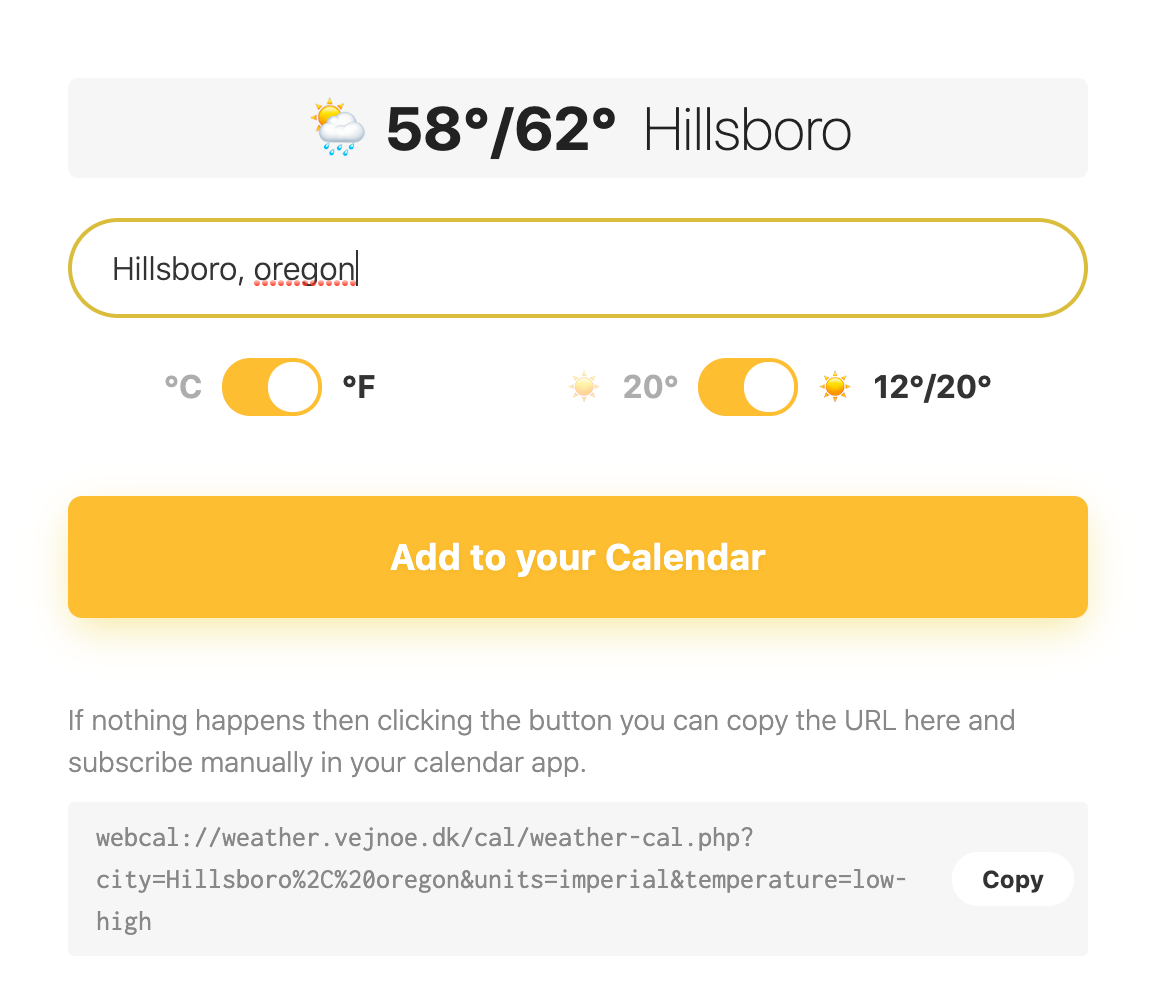Click the faded sun icon beside 20°
The height and width of the screenshot is (1002, 1160).
(x=584, y=386)
